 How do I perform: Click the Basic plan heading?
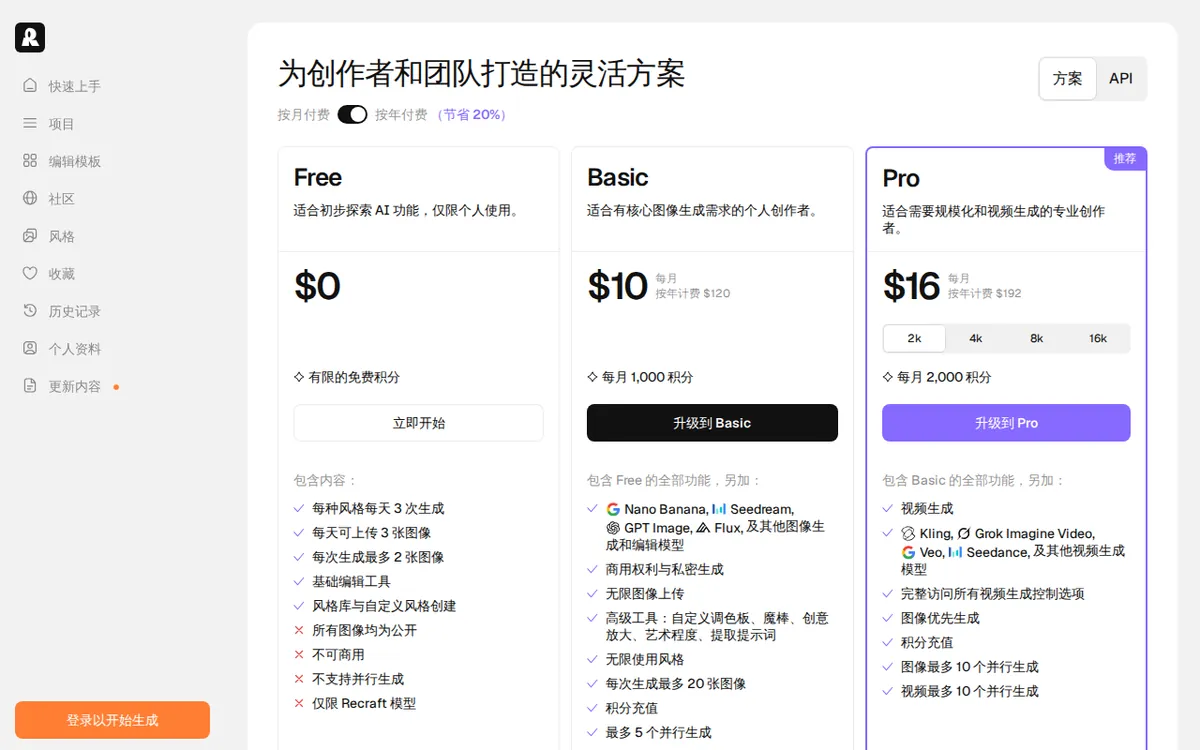click(618, 177)
